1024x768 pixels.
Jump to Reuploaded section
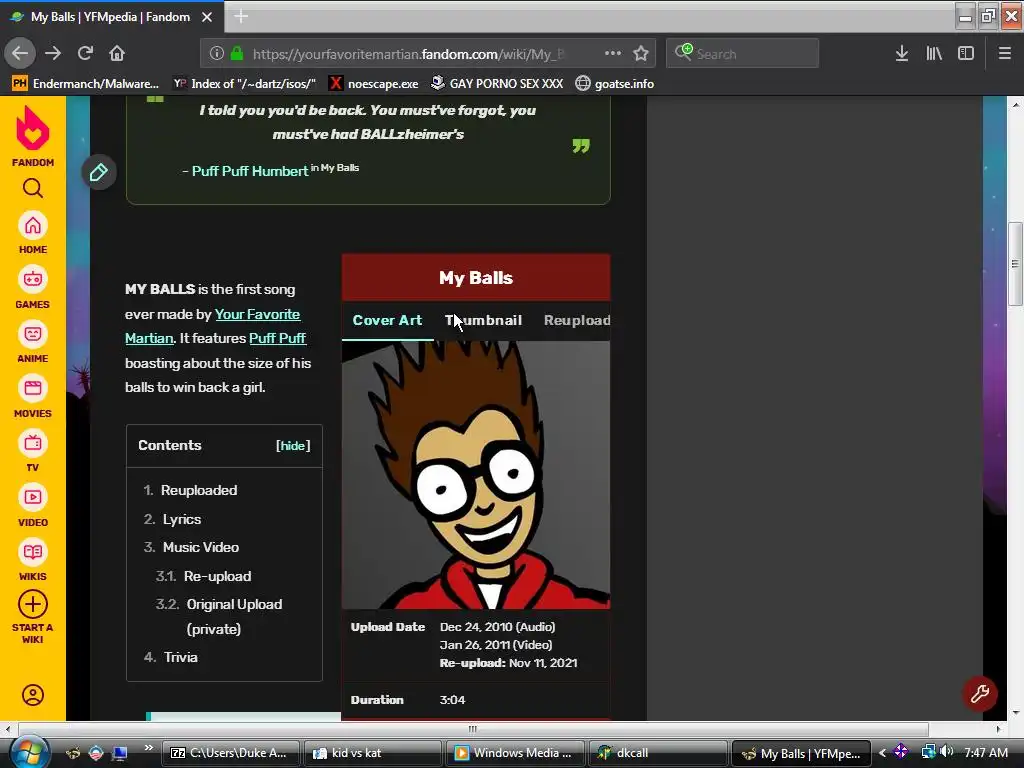tap(199, 490)
